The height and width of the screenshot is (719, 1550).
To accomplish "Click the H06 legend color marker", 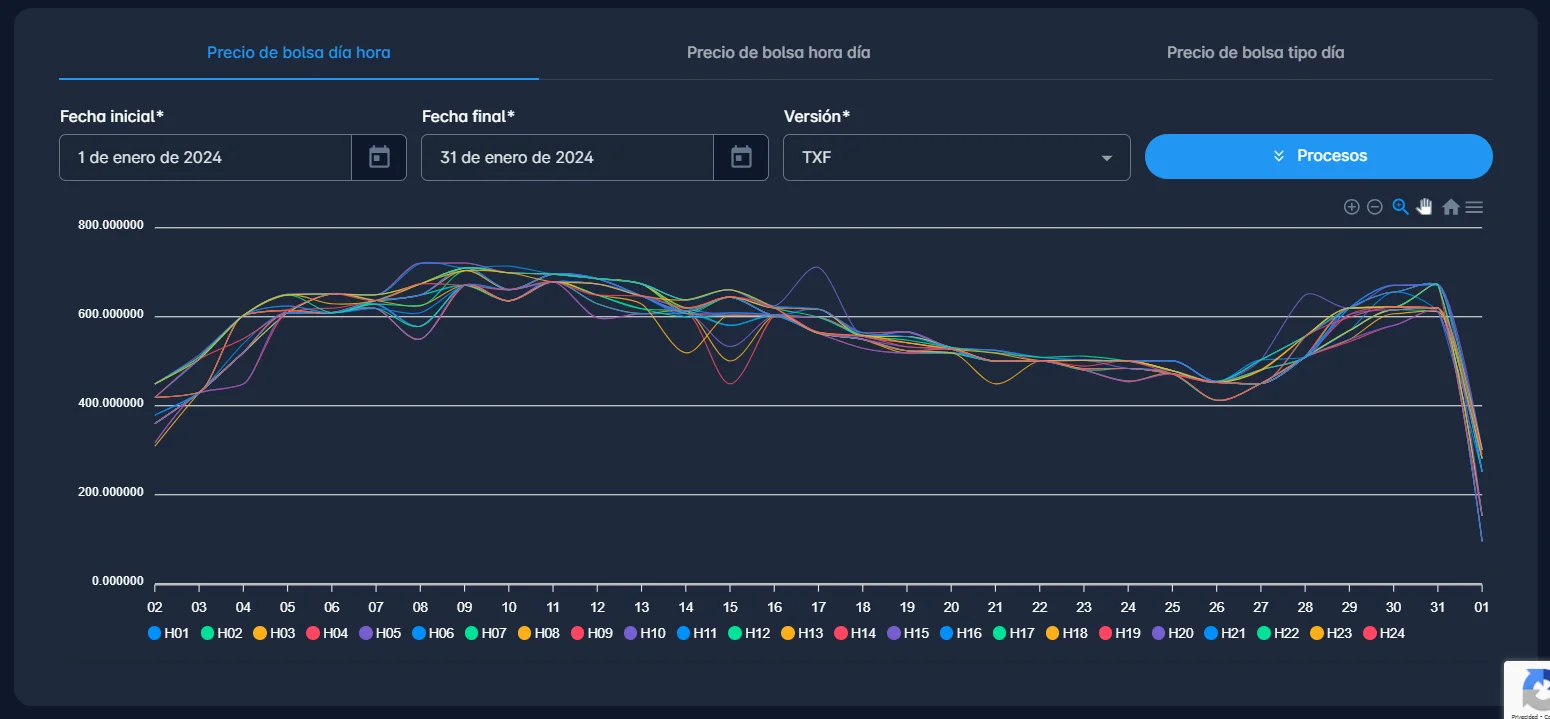I will (418, 633).
